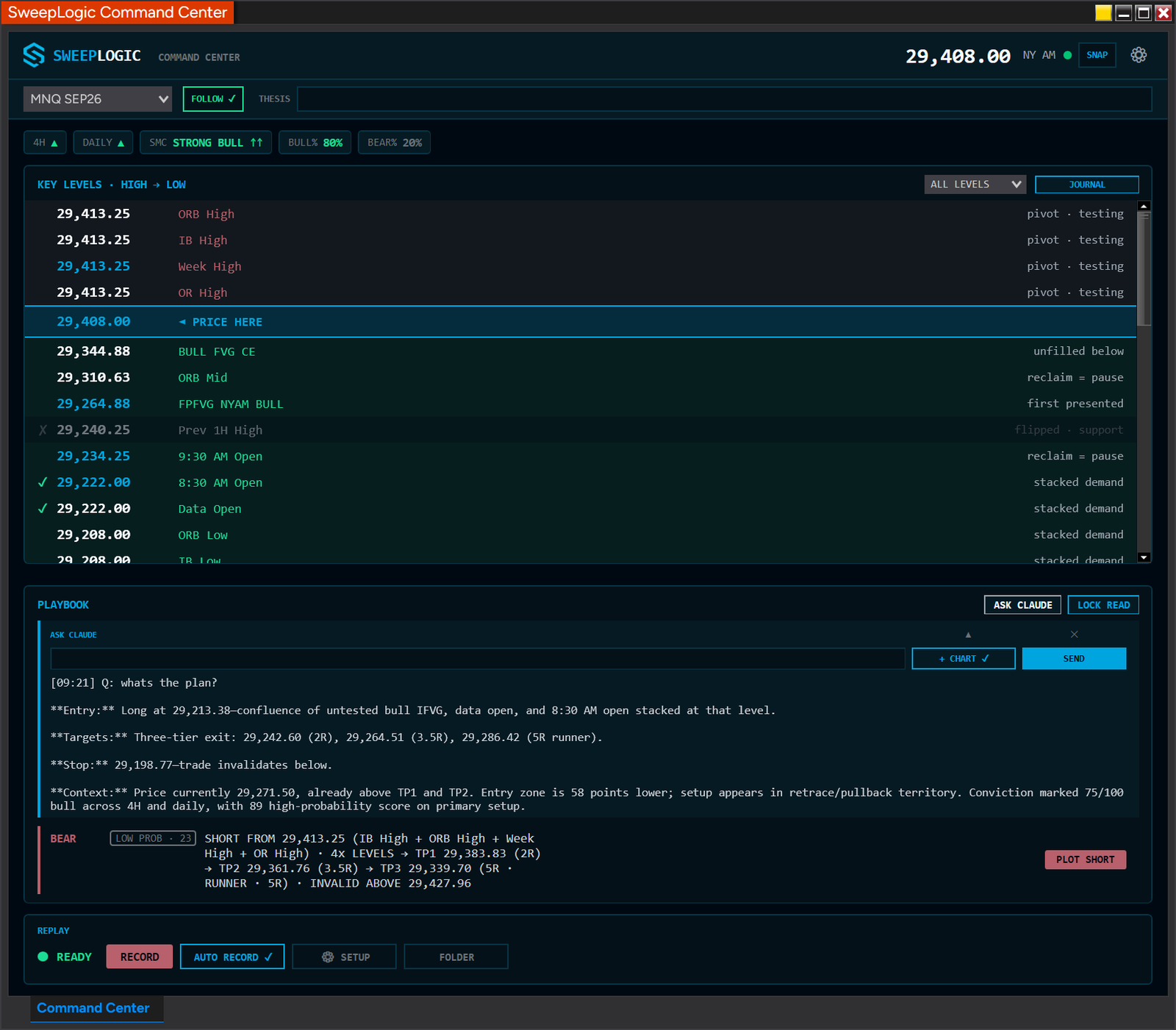Close the Ask Claude panel
The height and width of the screenshot is (1030, 1176).
pos(1075,634)
